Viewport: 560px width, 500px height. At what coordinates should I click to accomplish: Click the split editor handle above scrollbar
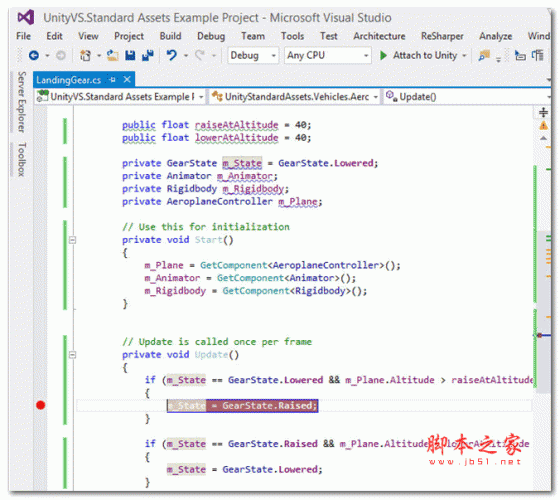click(x=543, y=112)
